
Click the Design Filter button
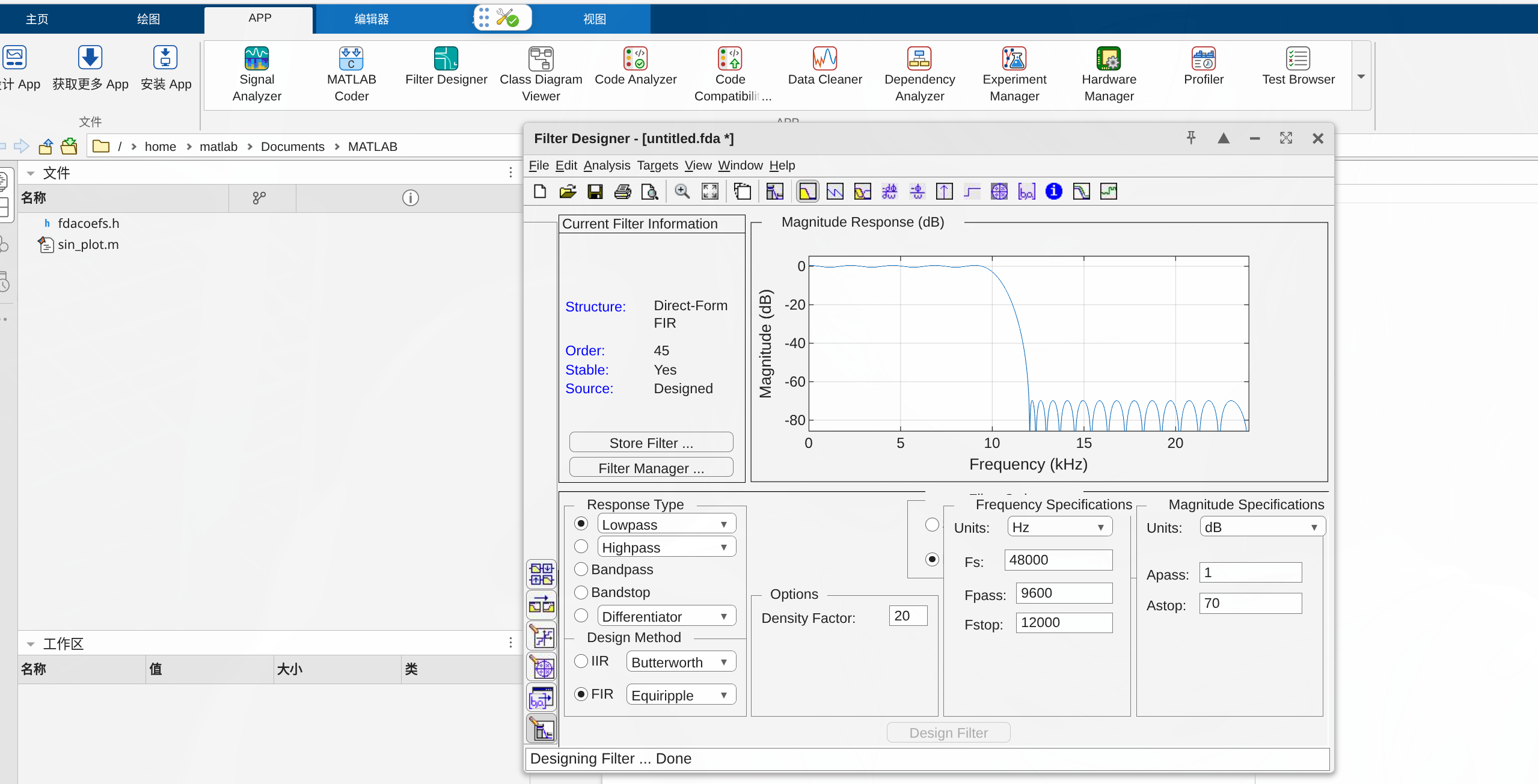[x=948, y=732]
